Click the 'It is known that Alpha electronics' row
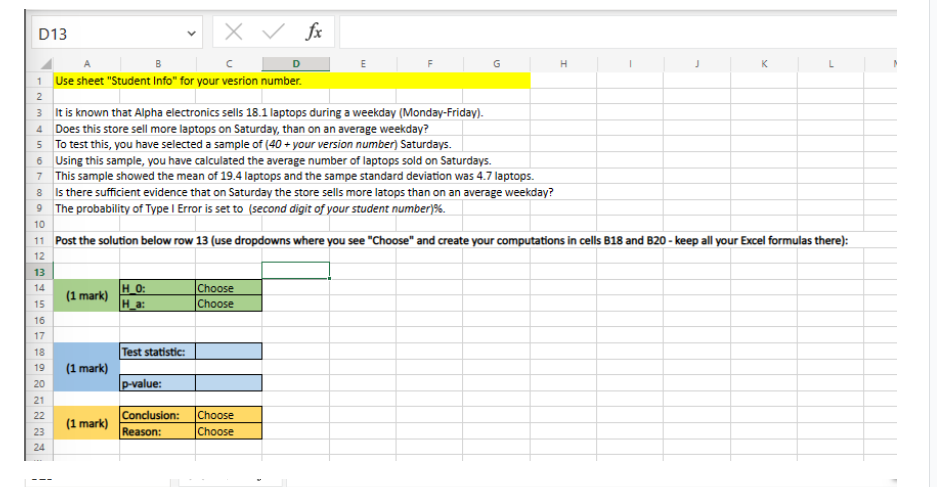 click(269, 112)
